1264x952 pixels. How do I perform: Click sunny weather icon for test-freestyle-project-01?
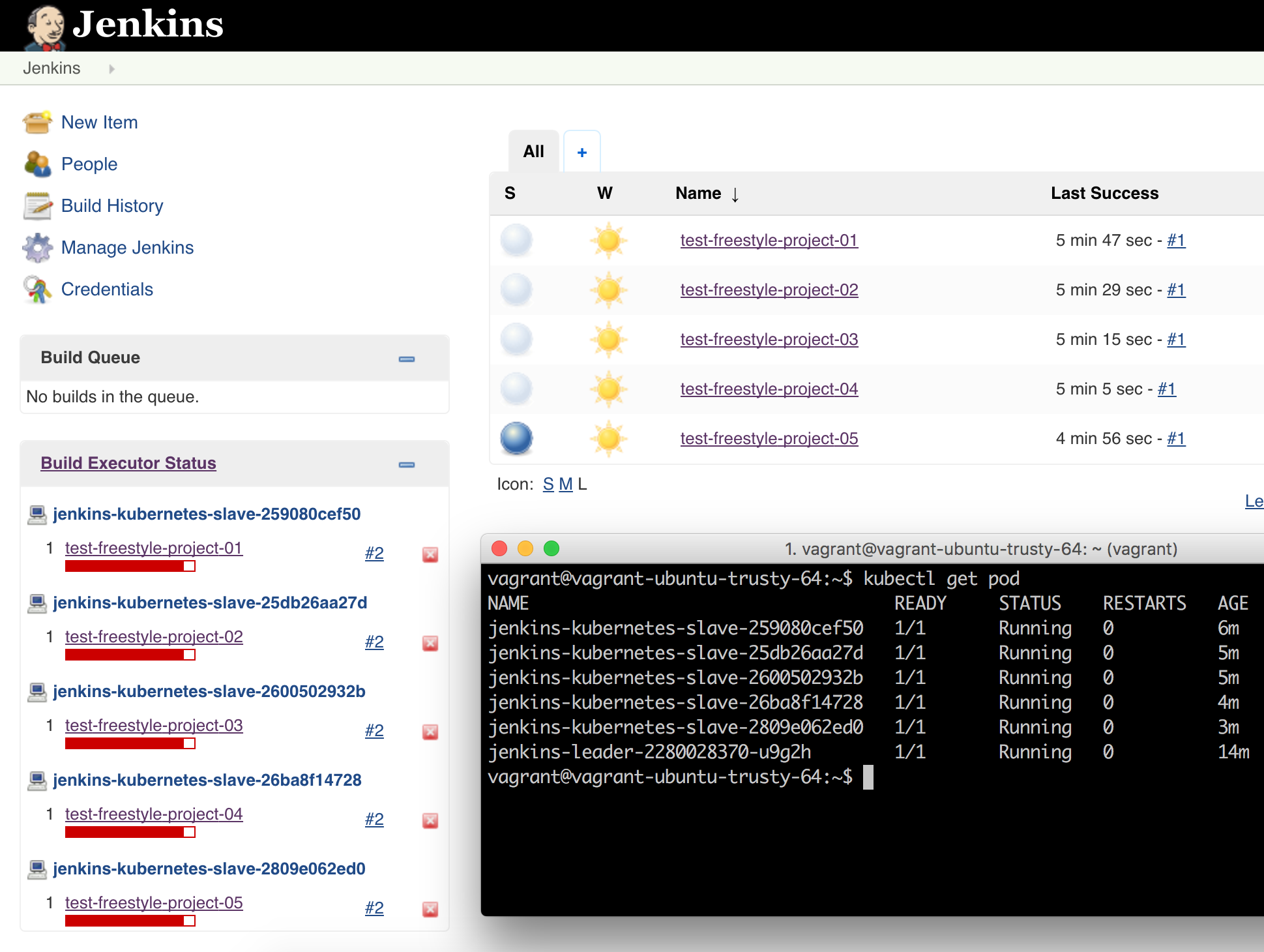coord(609,241)
